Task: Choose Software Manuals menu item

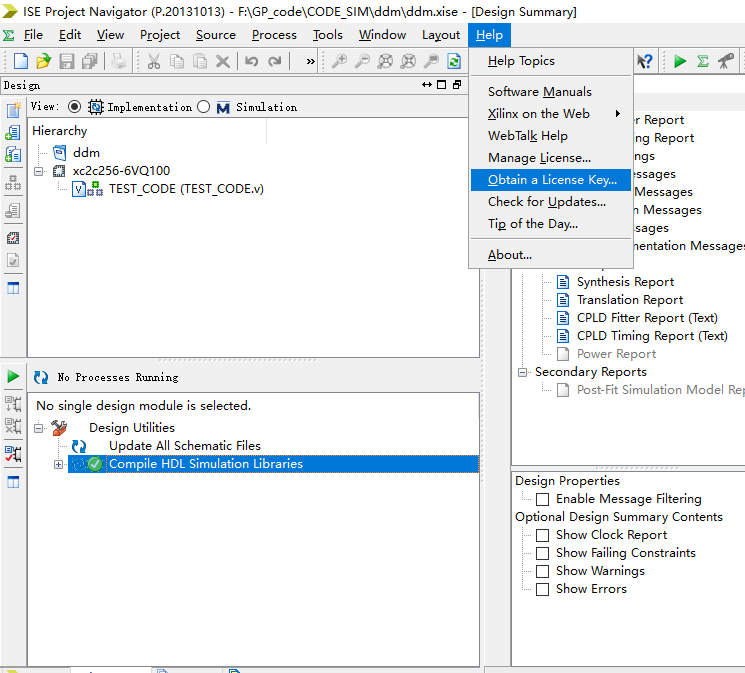Action: [x=551, y=92]
